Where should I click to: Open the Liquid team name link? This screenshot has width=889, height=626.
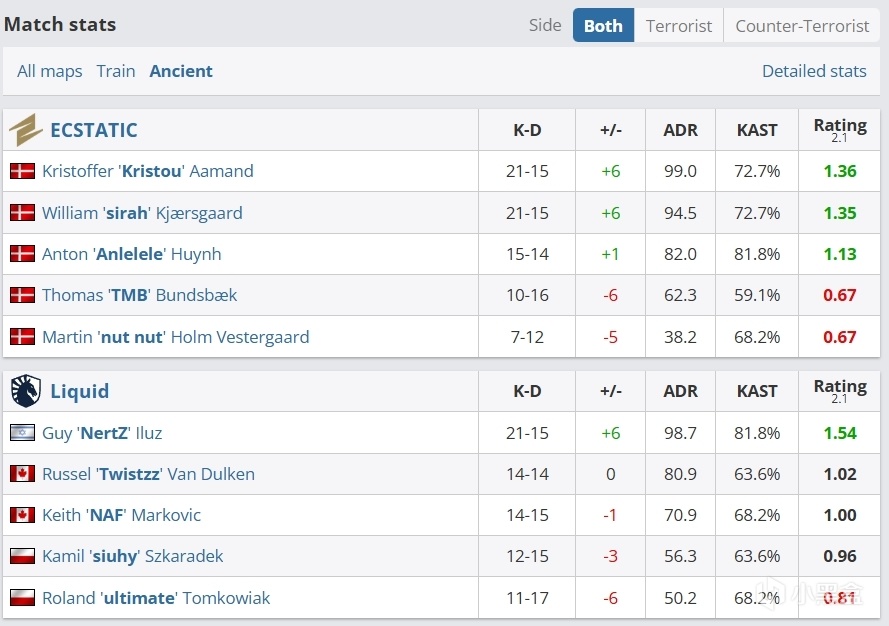point(80,391)
